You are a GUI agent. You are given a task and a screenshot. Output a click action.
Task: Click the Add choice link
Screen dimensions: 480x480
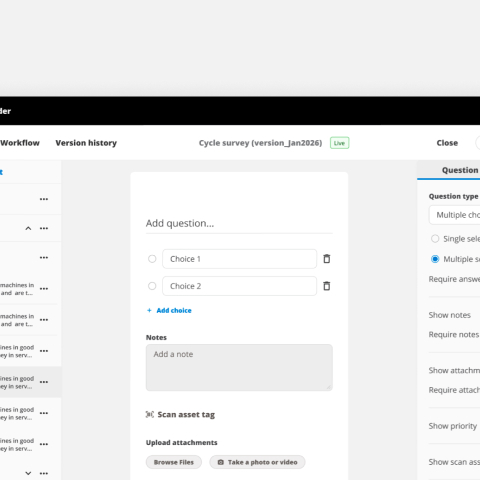point(174,310)
